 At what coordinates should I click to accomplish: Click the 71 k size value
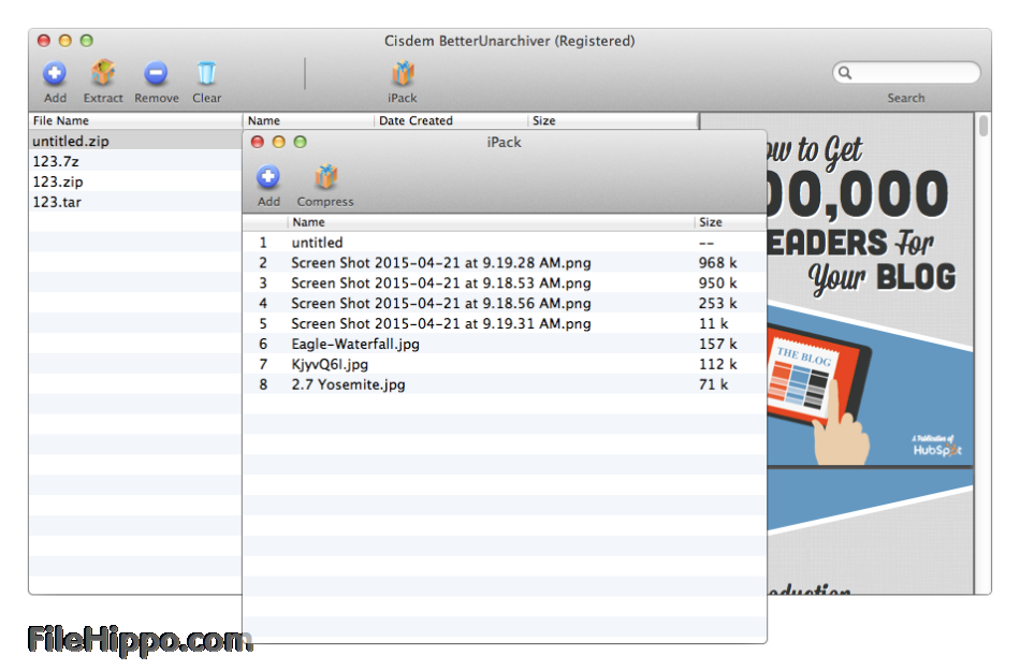(x=714, y=384)
